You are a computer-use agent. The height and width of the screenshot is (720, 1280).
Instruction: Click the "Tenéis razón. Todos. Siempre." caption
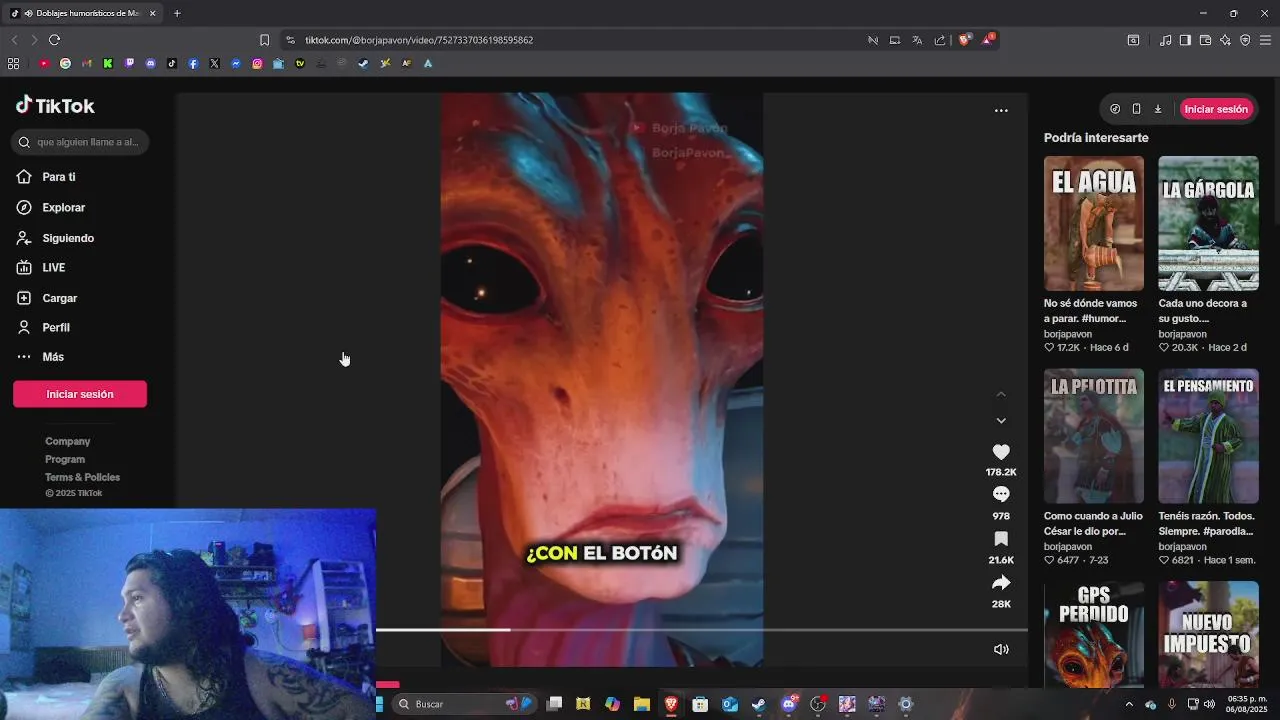click(x=1208, y=524)
